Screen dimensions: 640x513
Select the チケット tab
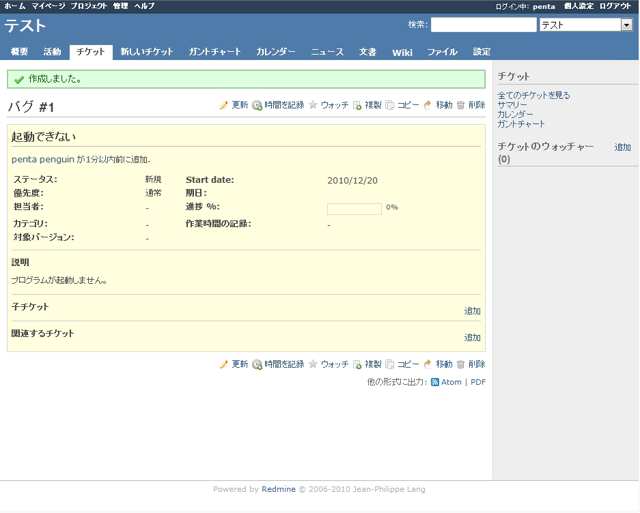(91, 52)
